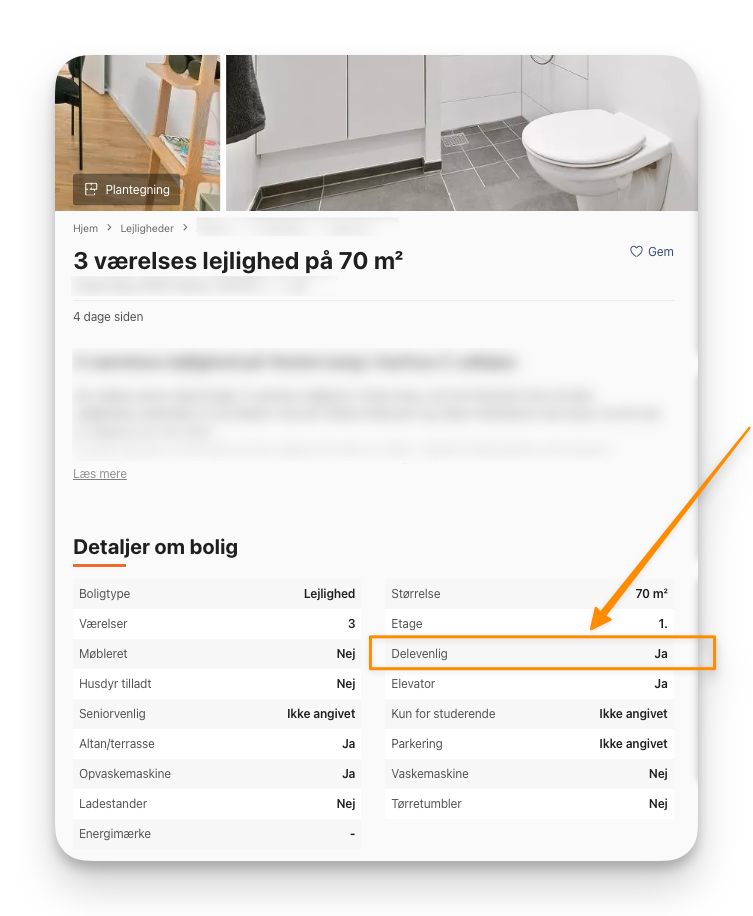Open the Plantegning button on photo
This screenshot has height=916, width=753.
click(x=126, y=189)
